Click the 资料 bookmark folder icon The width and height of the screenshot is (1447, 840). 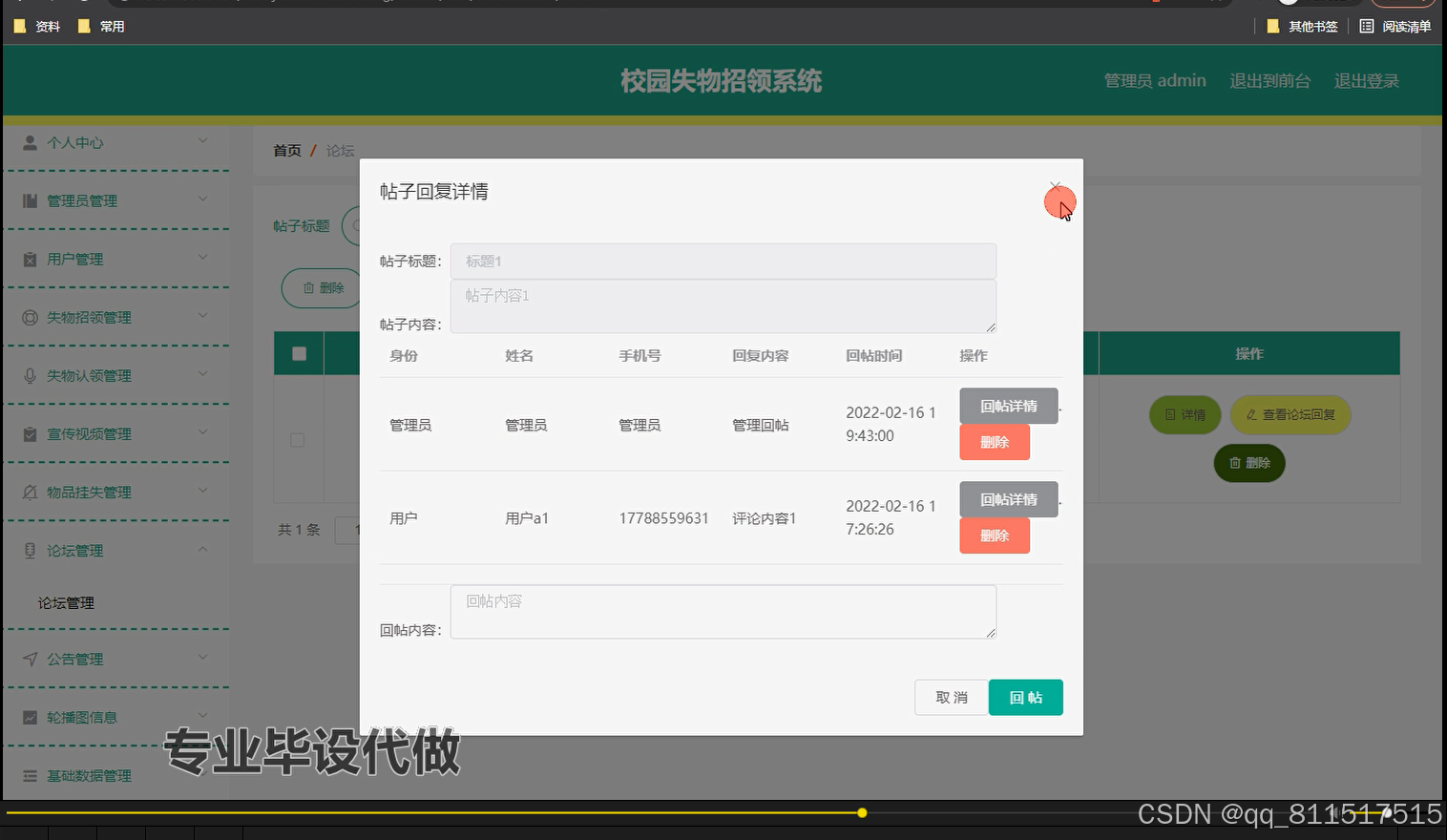20,26
